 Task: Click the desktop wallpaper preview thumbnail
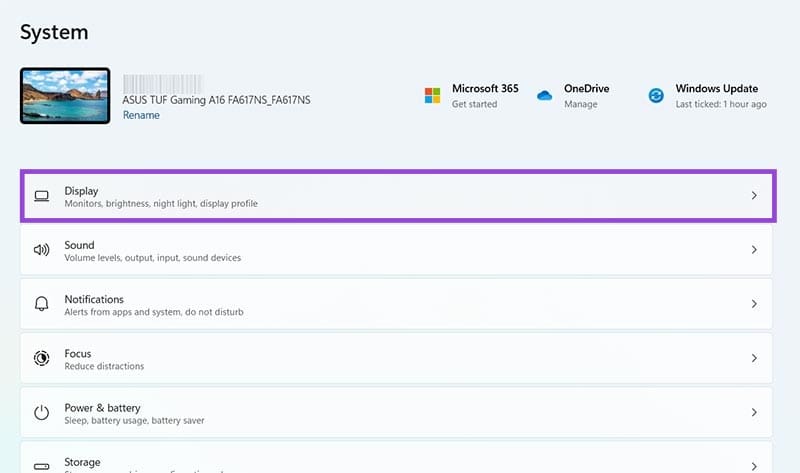pos(65,96)
